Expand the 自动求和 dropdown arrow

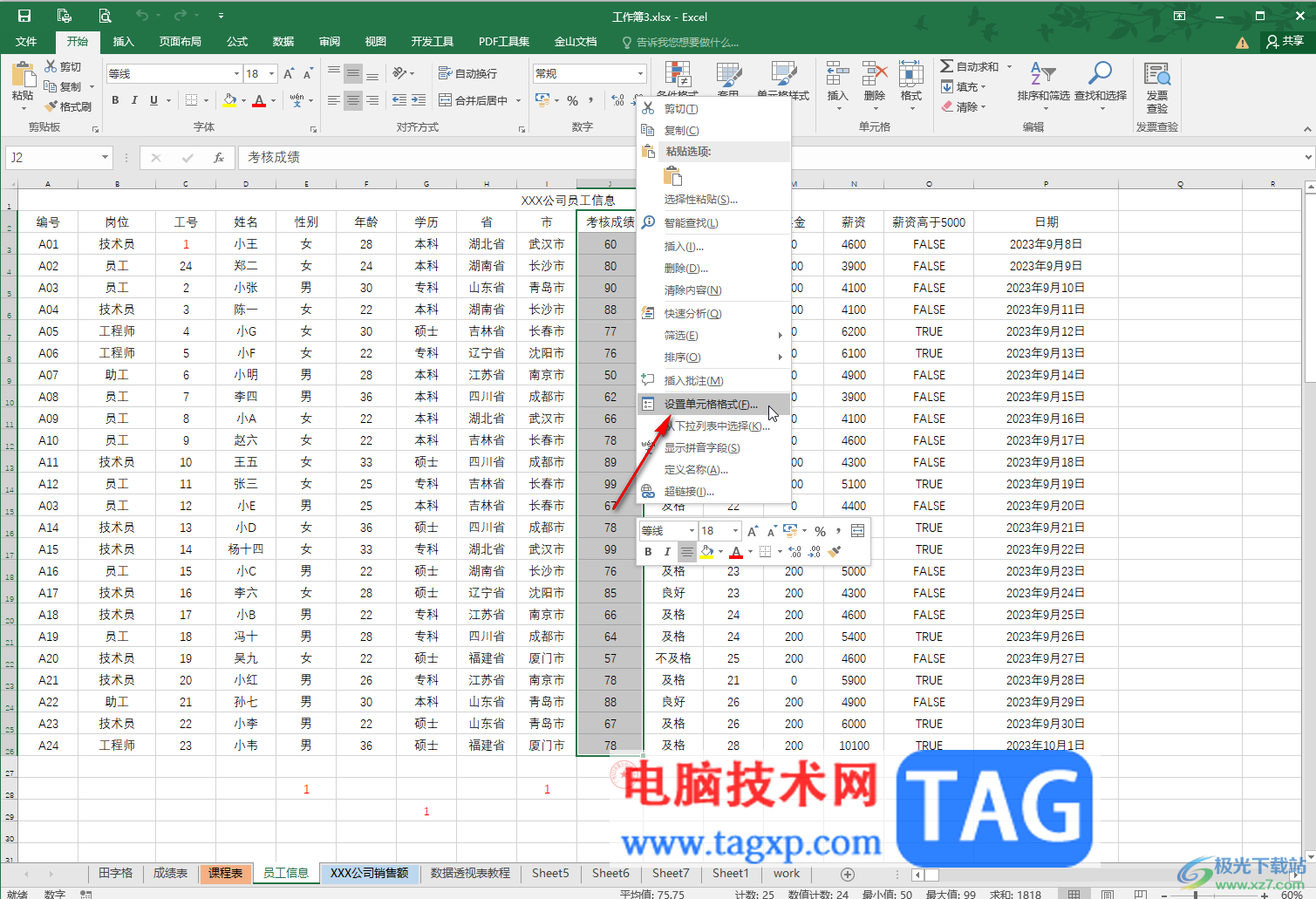click(x=1010, y=66)
